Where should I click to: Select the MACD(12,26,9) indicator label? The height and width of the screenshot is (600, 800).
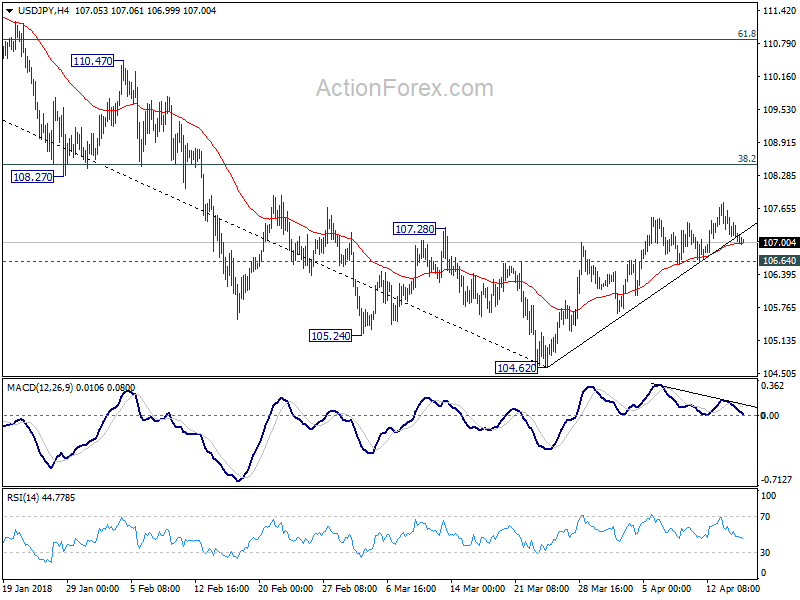(x=40, y=388)
